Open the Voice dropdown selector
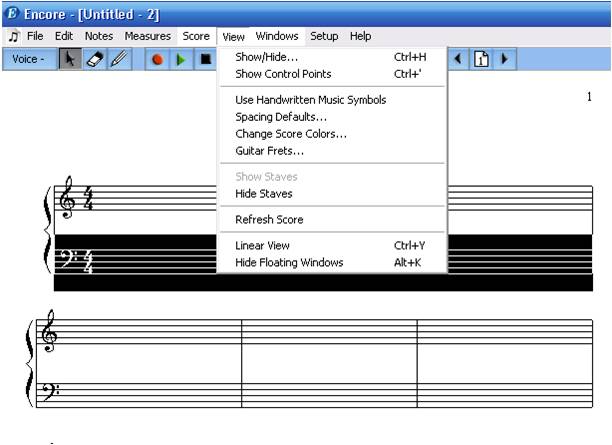The height and width of the screenshot is (445, 612). pos(27,59)
